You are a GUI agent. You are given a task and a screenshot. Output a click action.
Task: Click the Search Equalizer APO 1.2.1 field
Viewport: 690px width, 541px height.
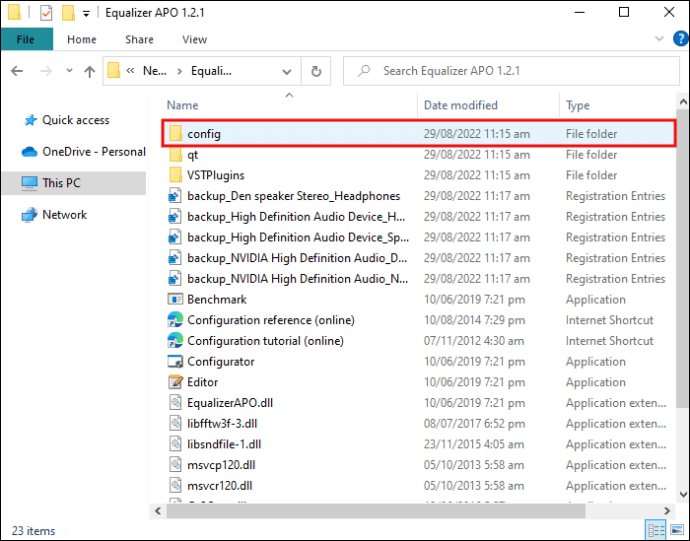click(511, 71)
